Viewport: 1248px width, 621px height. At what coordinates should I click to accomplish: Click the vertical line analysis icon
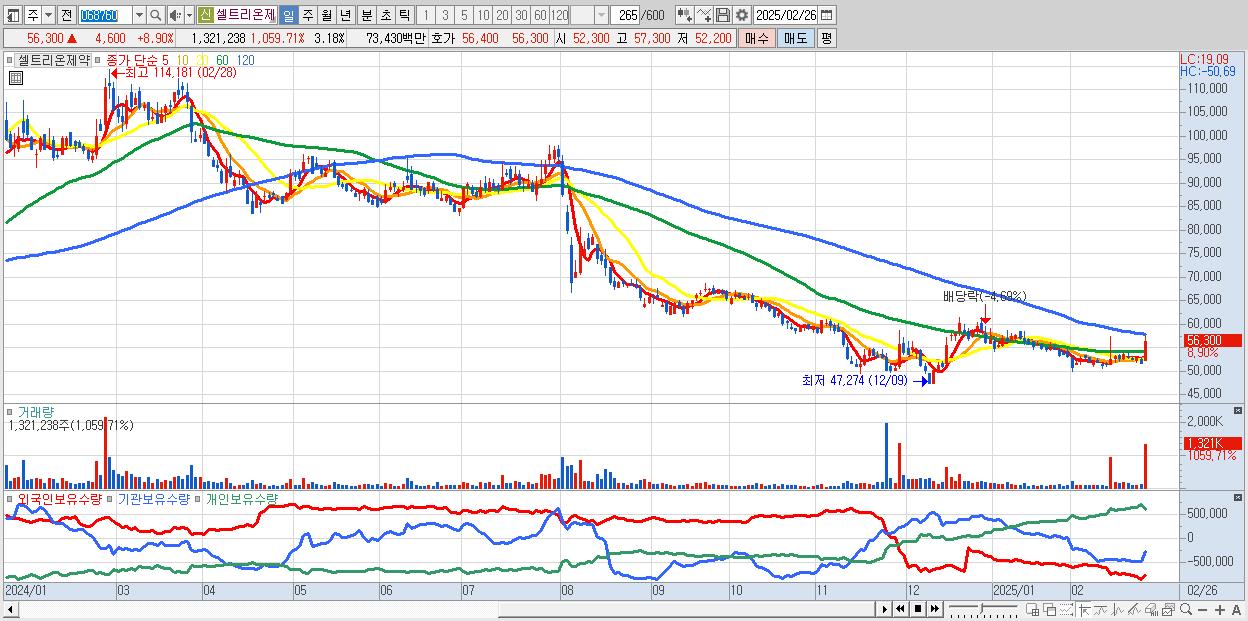coord(1118,609)
